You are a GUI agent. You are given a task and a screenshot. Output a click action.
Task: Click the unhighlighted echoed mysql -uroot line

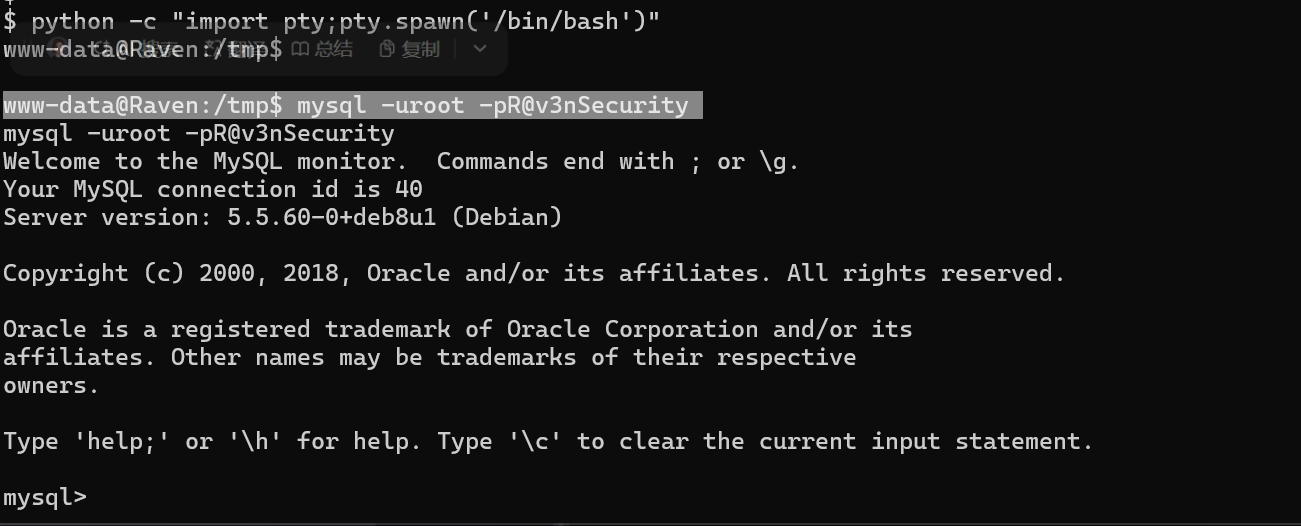click(198, 133)
